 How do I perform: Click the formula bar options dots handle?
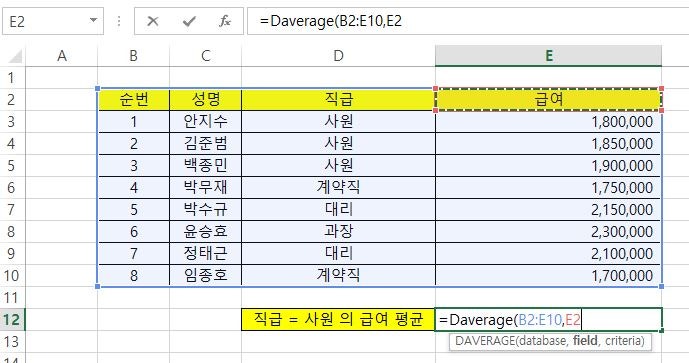pyautogui.click(x=119, y=21)
